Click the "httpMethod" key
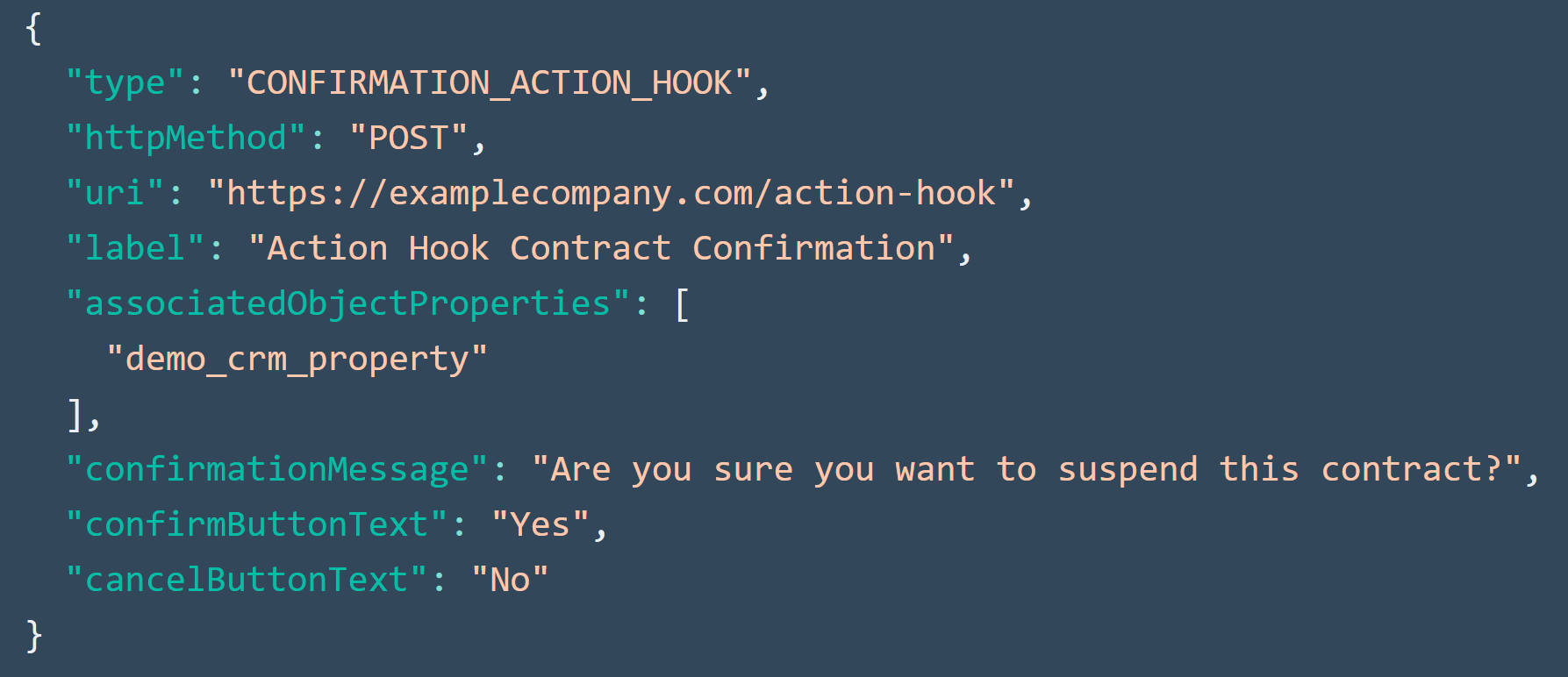Image resolution: width=1568 pixels, height=677 pixels. [x=185, y=139]
